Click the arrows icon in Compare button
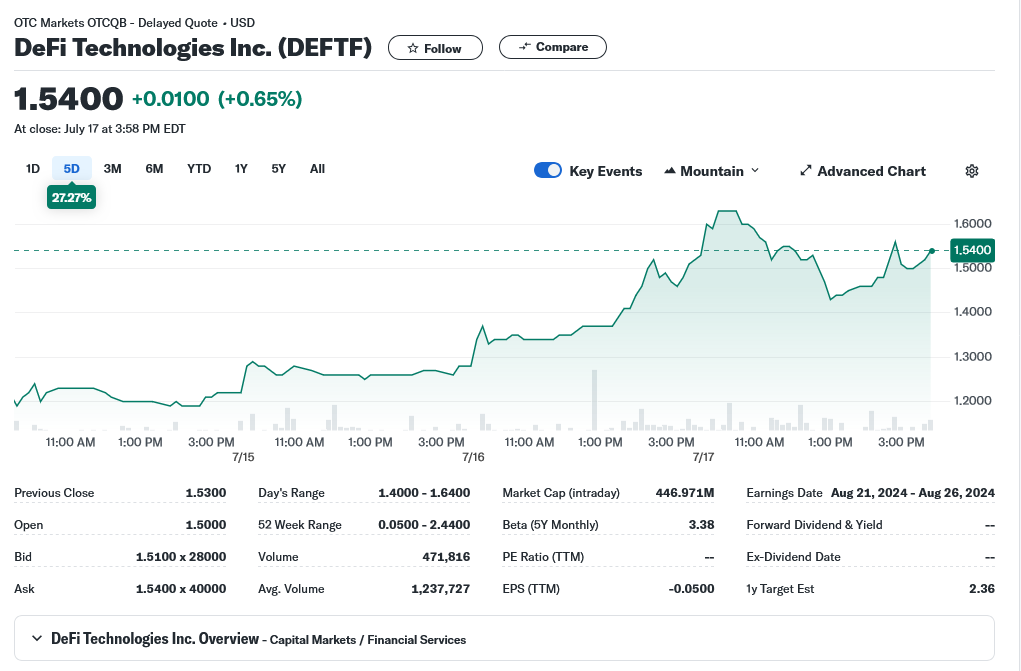The height and width of the screenshot is (671, 1021). point(525,47)
